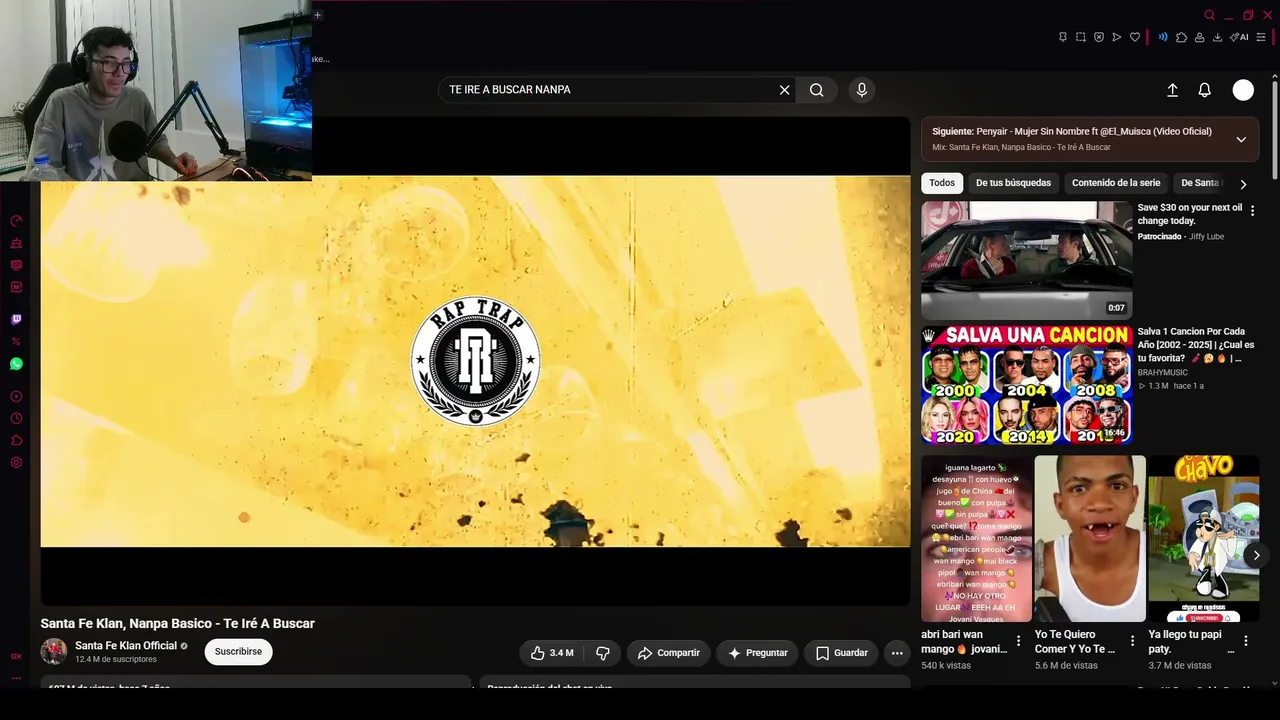Click the send/flow arrow icon in the toolbar
This screenshot has height=720, width=1280.
pos(1117,37)
